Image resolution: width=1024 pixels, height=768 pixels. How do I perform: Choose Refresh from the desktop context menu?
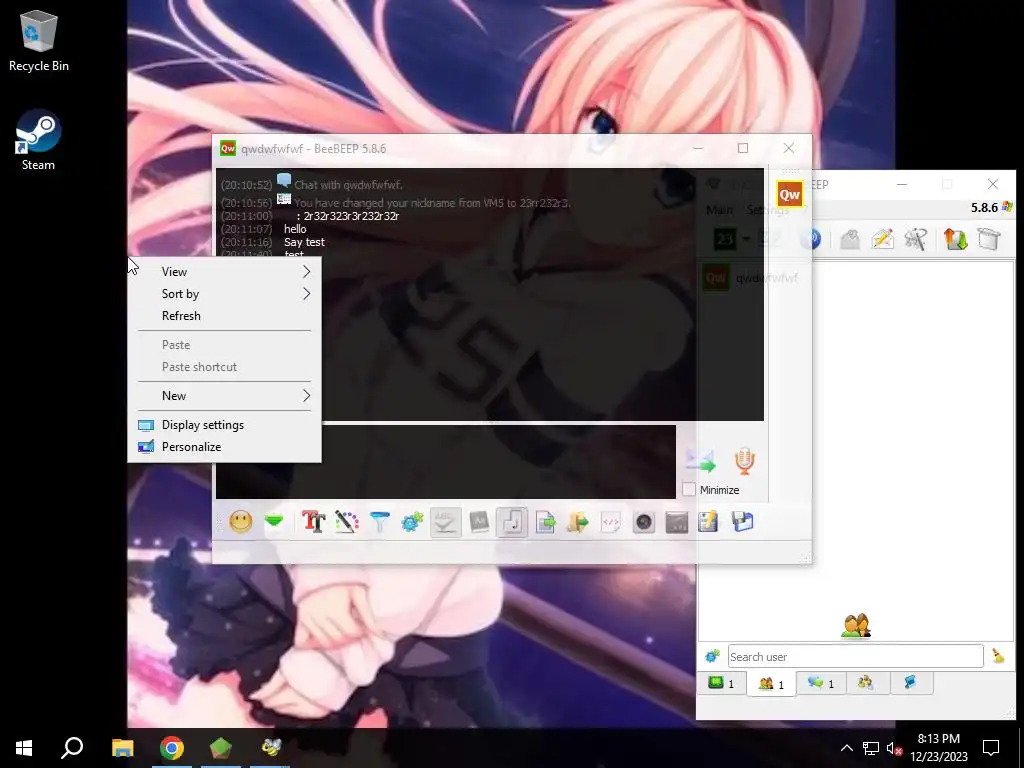(224, 315)
